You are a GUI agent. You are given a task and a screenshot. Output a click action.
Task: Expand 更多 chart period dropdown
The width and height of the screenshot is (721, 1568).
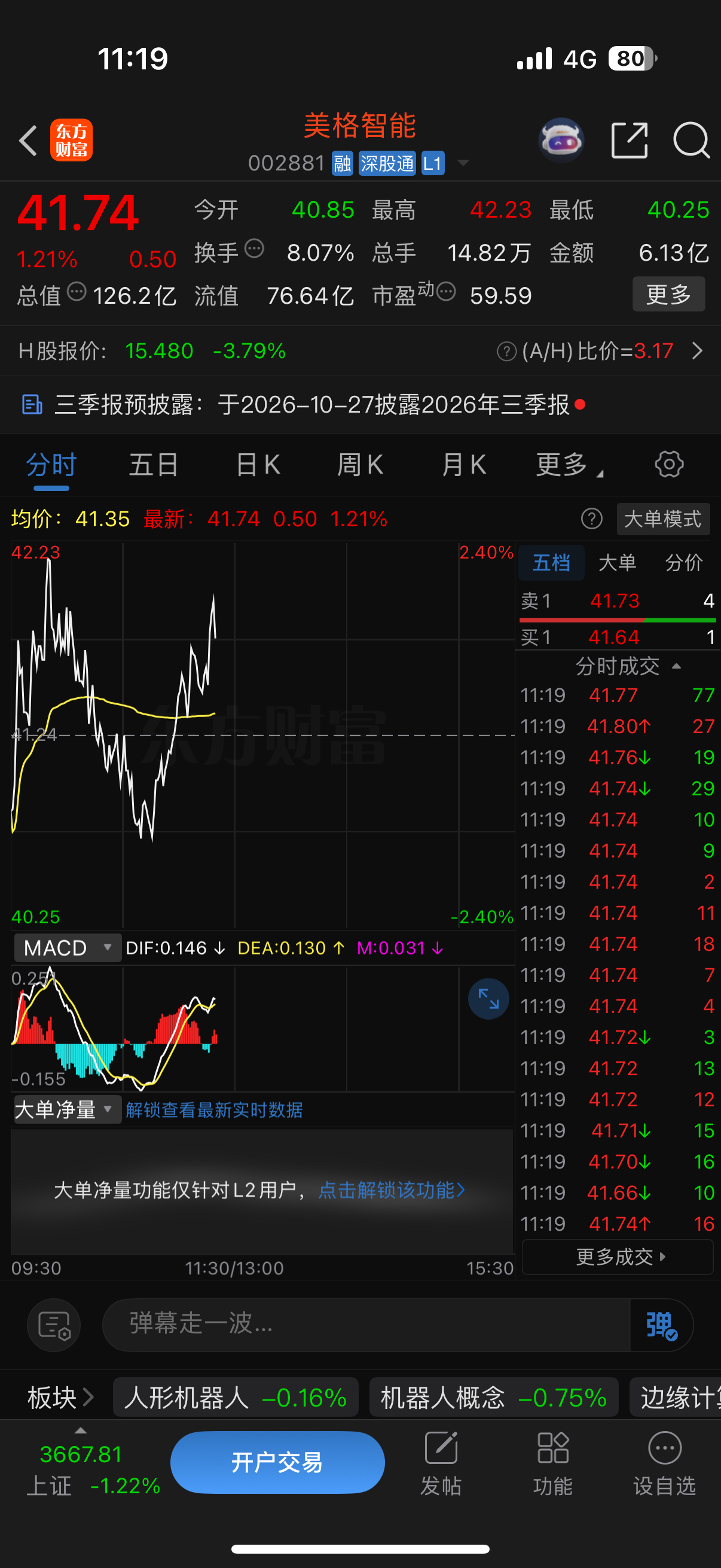[569, 465]
